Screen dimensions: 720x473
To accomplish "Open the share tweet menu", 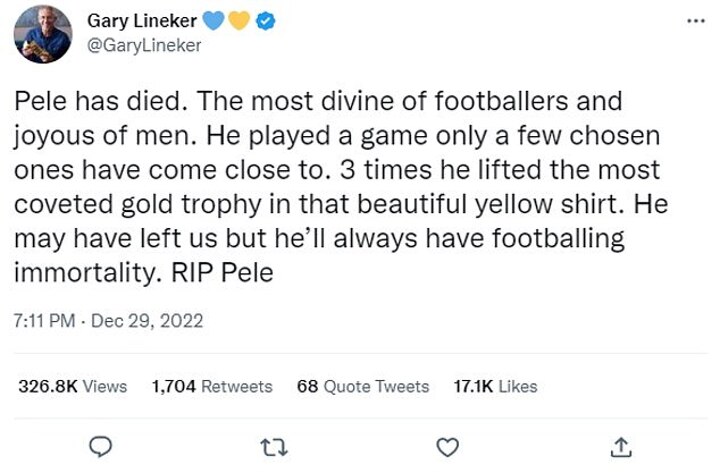I will click(x=621, y=445).
